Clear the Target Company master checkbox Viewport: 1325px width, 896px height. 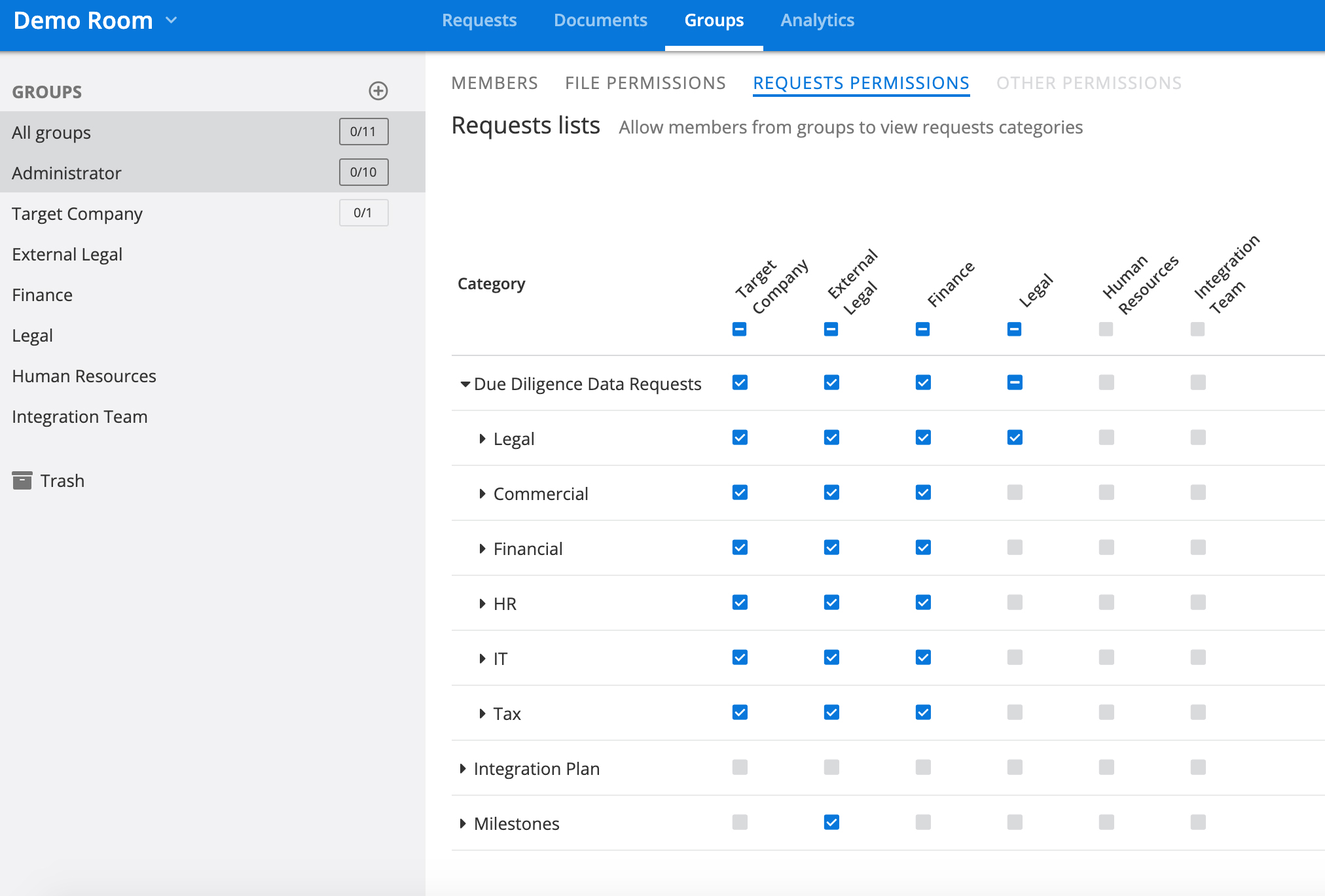click(738, 329)
